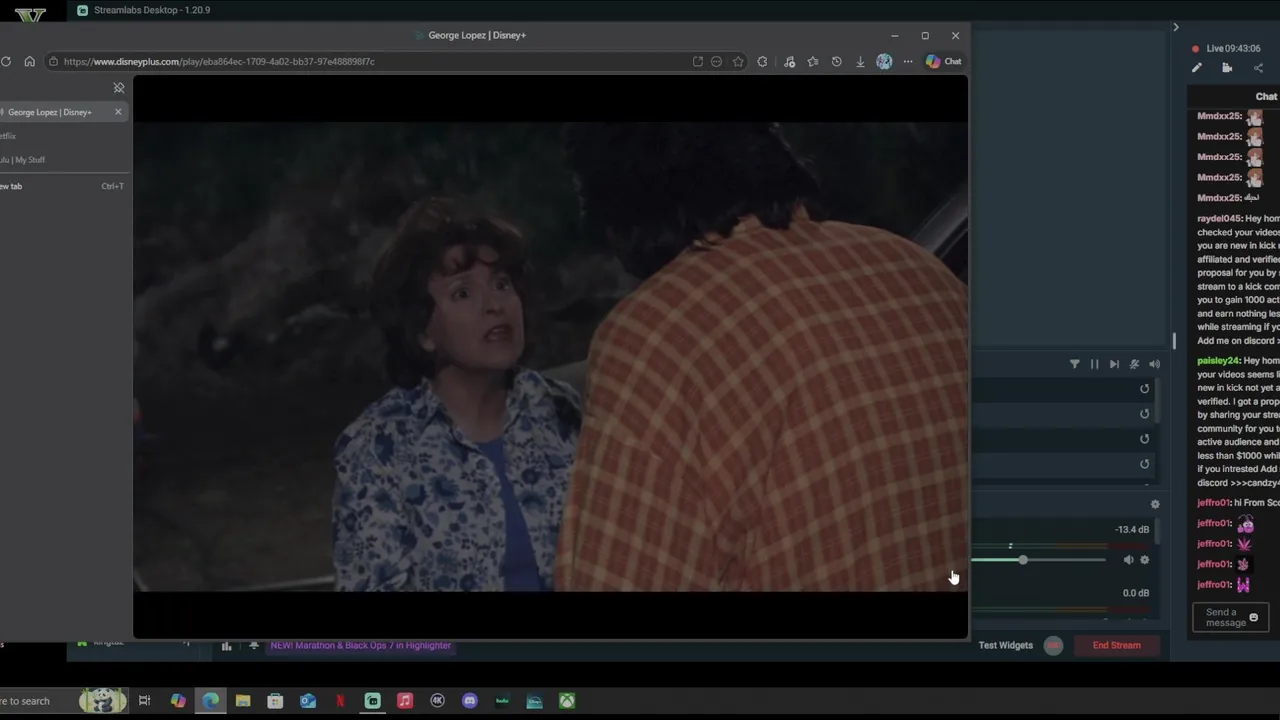Open the browser three-dot settings menu

[908, 62]
